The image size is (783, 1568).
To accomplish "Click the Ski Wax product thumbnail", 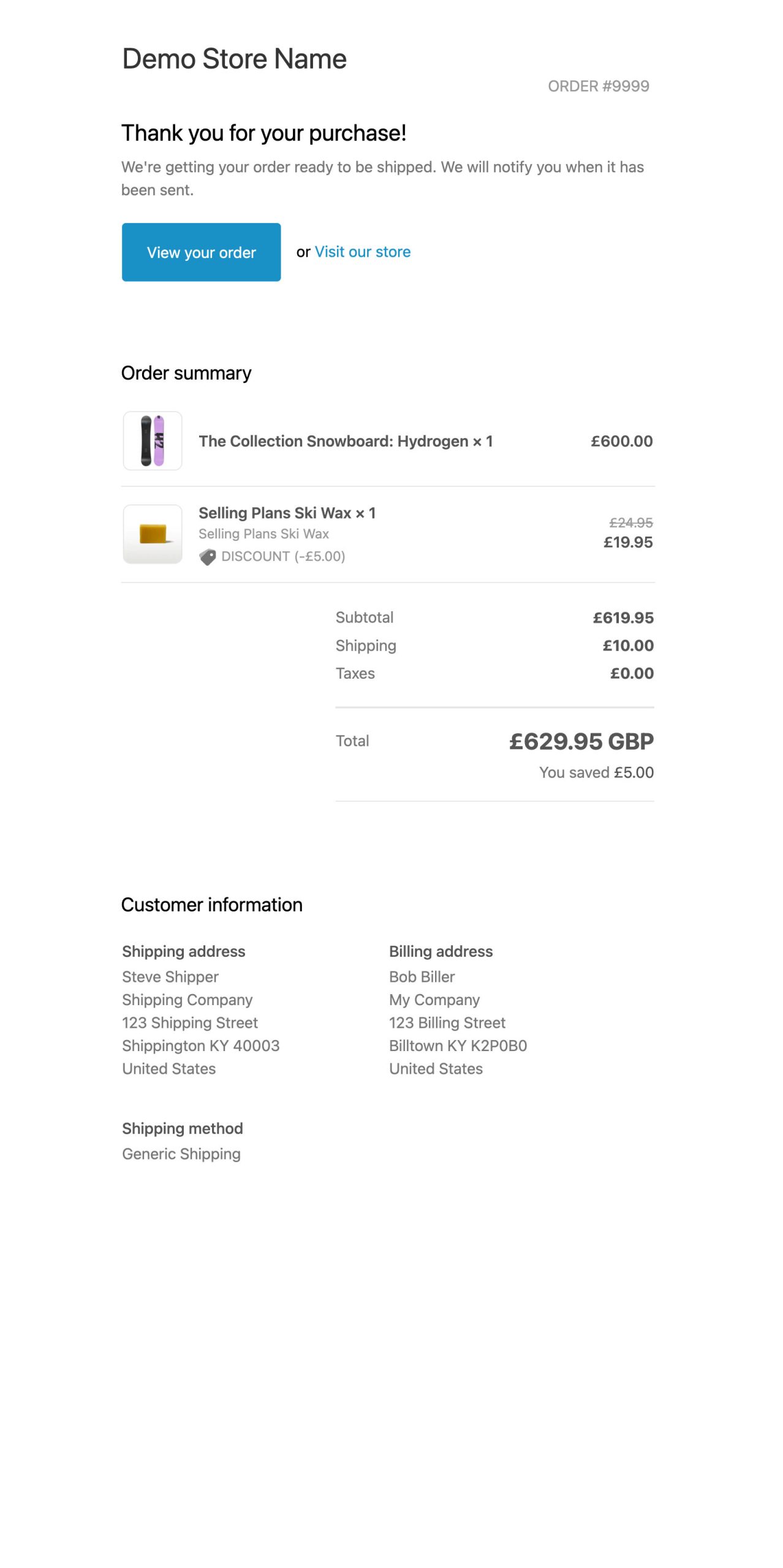I will point(153,534).
